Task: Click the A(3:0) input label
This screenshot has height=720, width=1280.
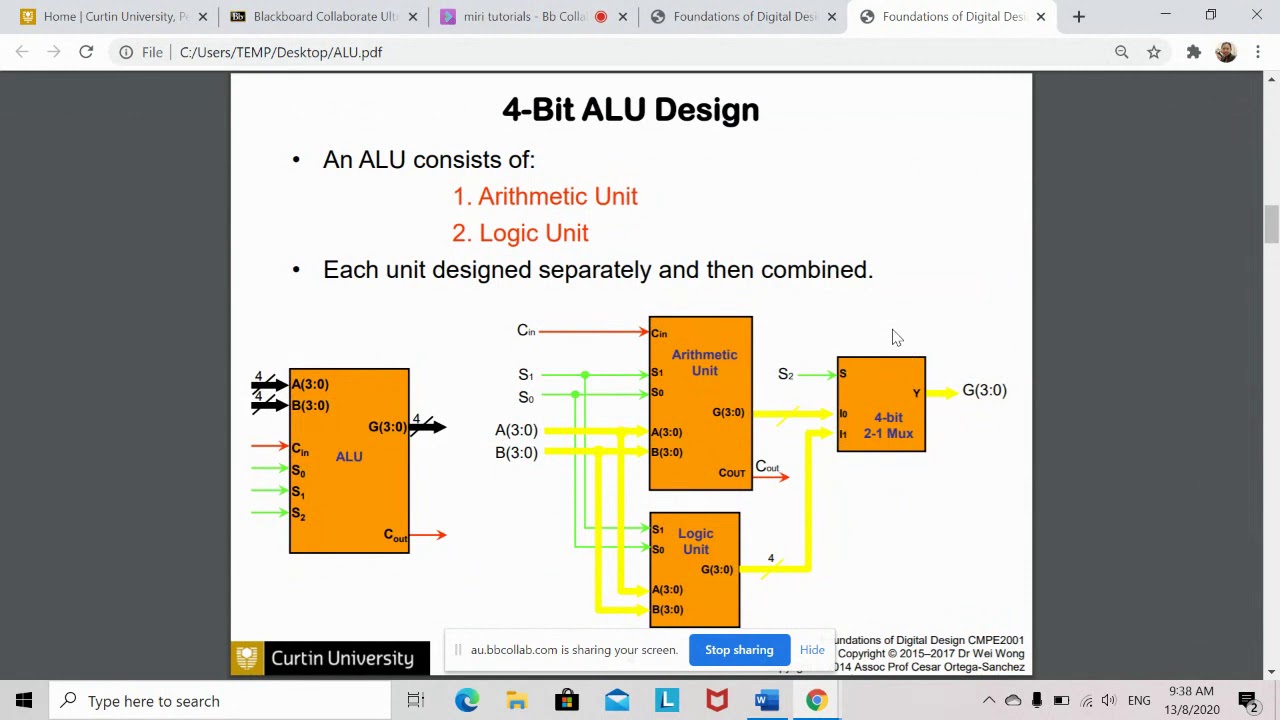Action: click(x=516, y=430)
